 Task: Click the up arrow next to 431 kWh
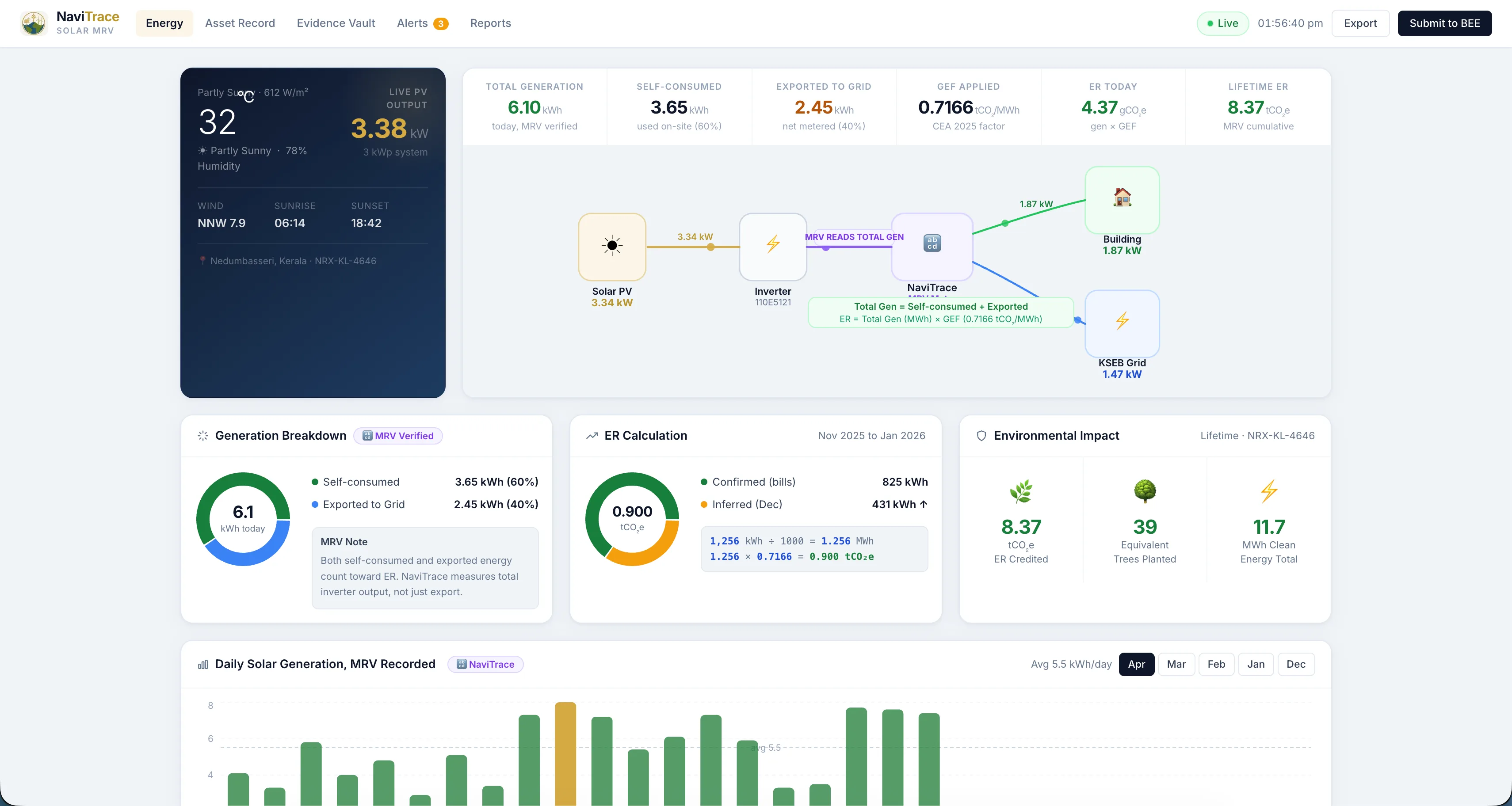coord(923,505)
